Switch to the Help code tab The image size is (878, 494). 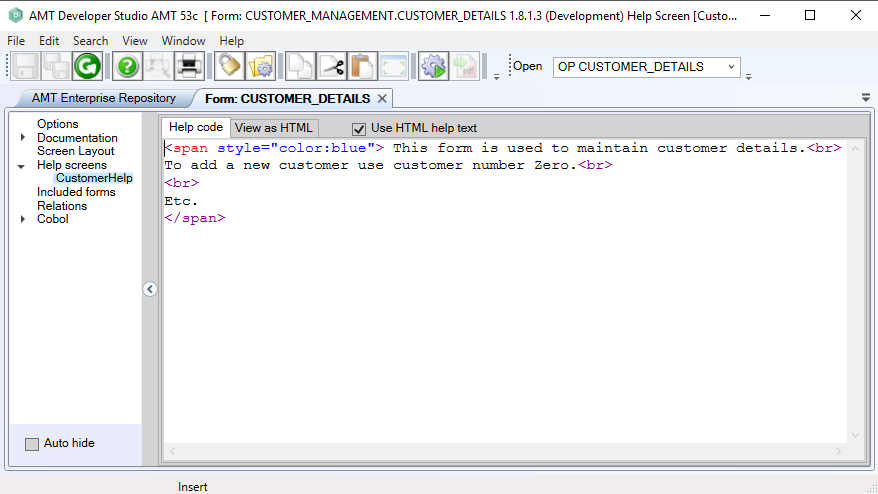click(x=195, y=127)
